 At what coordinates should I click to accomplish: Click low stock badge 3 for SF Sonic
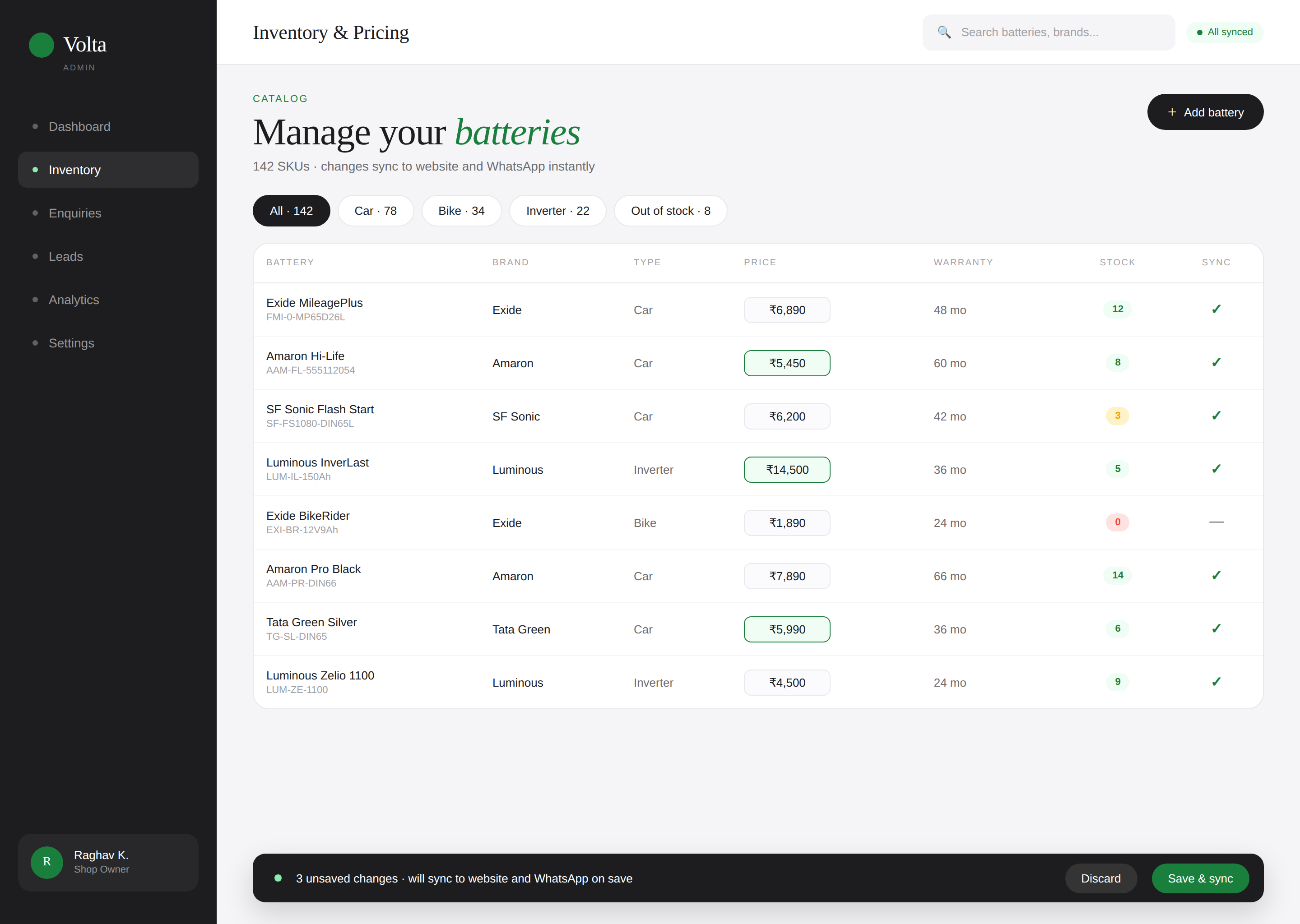pos(1117,416)
